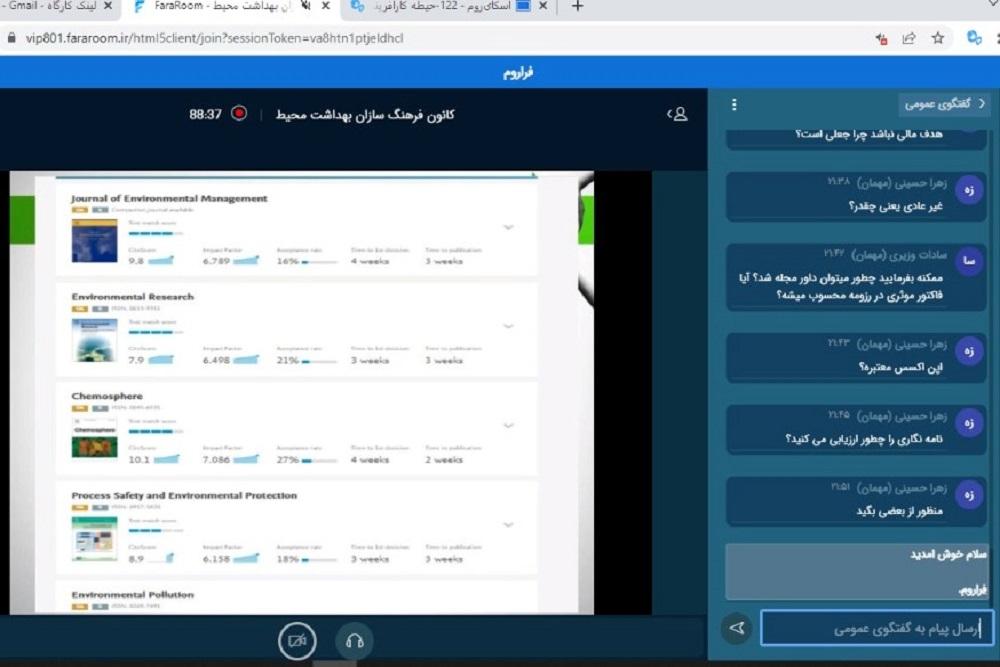Expand Journal of Environmental Management entry
Screen dimensions: 1000x667
508,227
